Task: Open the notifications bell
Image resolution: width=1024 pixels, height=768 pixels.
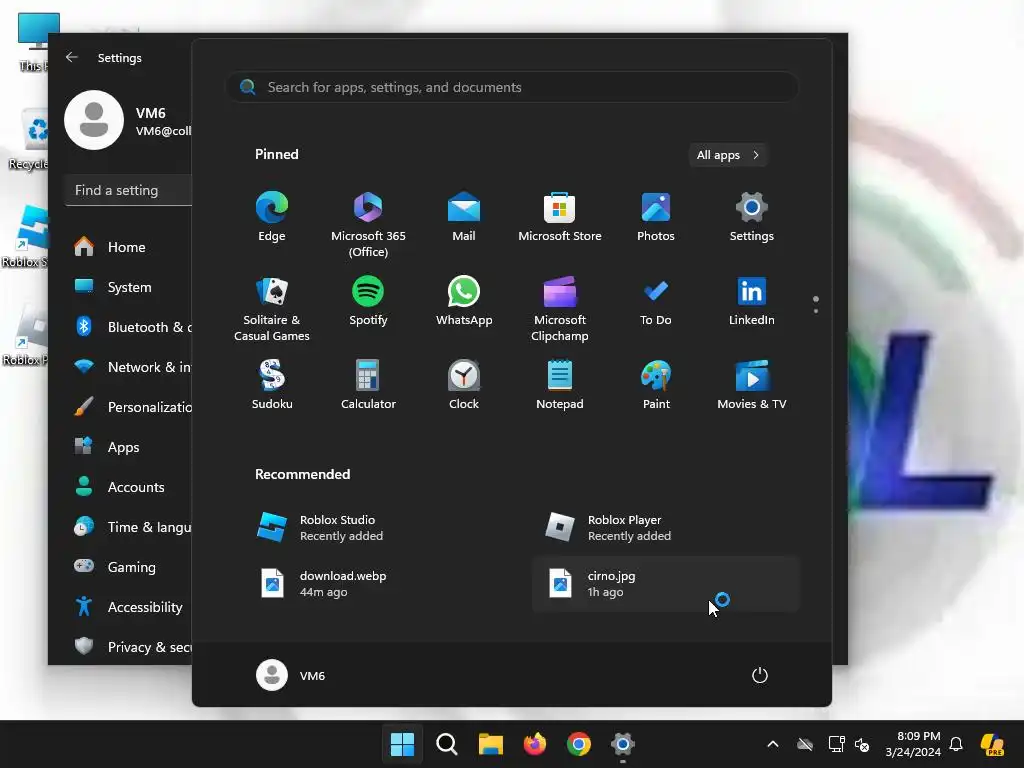Action: (x=956, y=744)
